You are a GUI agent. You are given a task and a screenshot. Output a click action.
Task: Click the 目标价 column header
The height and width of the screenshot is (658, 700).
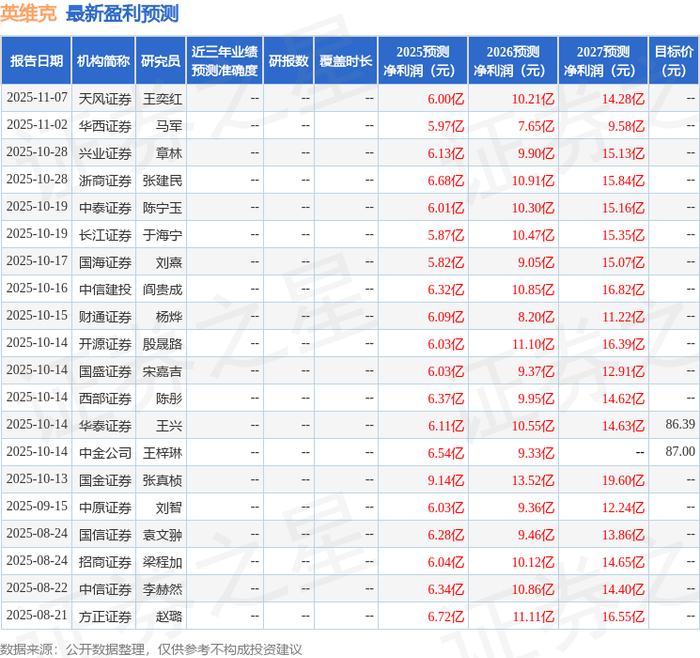673,61
